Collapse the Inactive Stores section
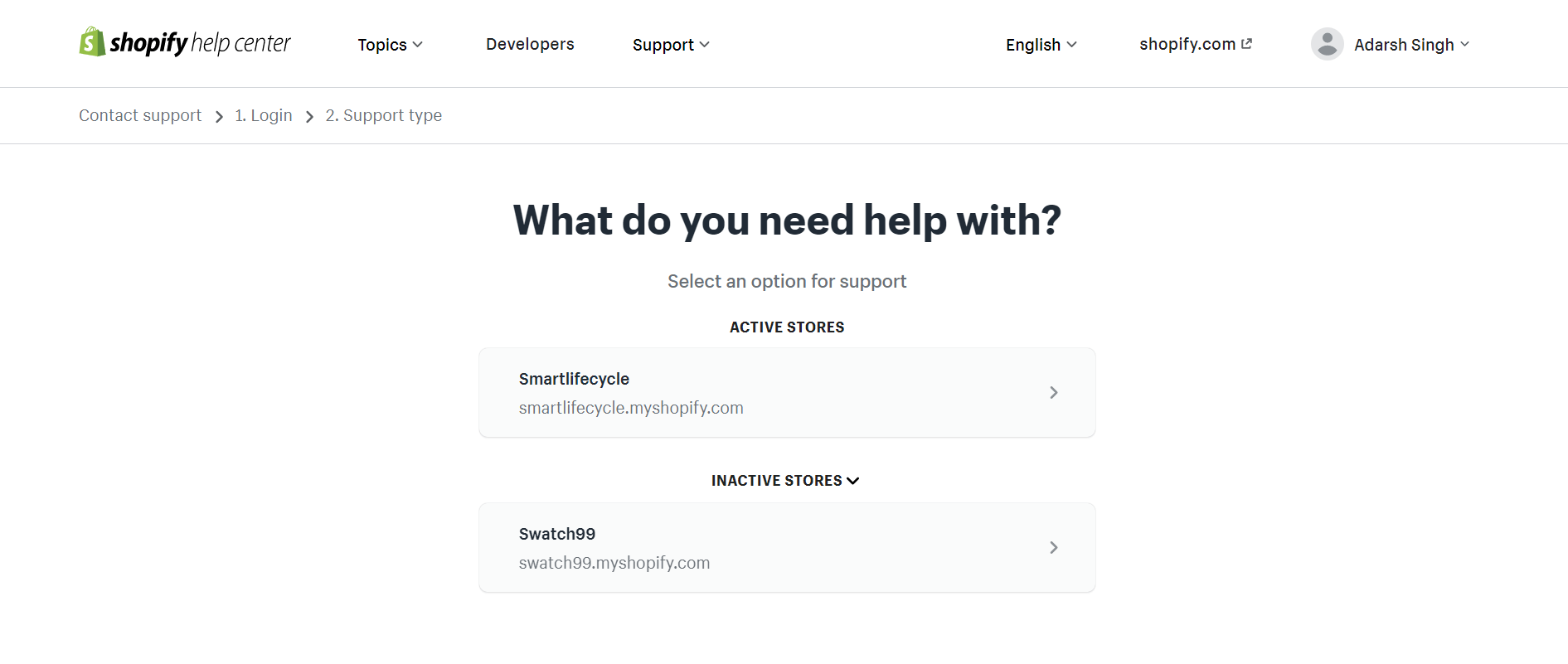1568x664 pixels. click(785, 481)
